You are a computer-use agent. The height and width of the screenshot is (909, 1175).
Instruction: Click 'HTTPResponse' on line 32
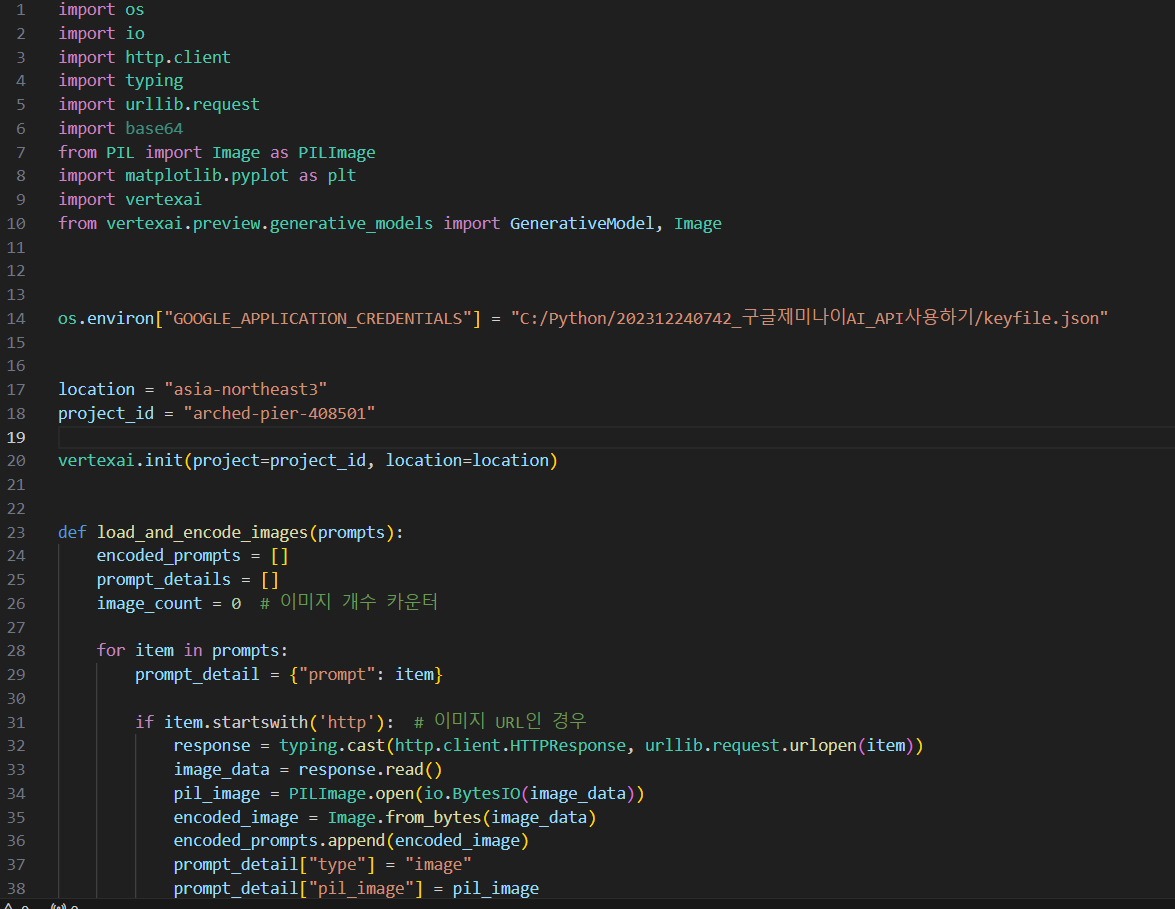point(567,746)
